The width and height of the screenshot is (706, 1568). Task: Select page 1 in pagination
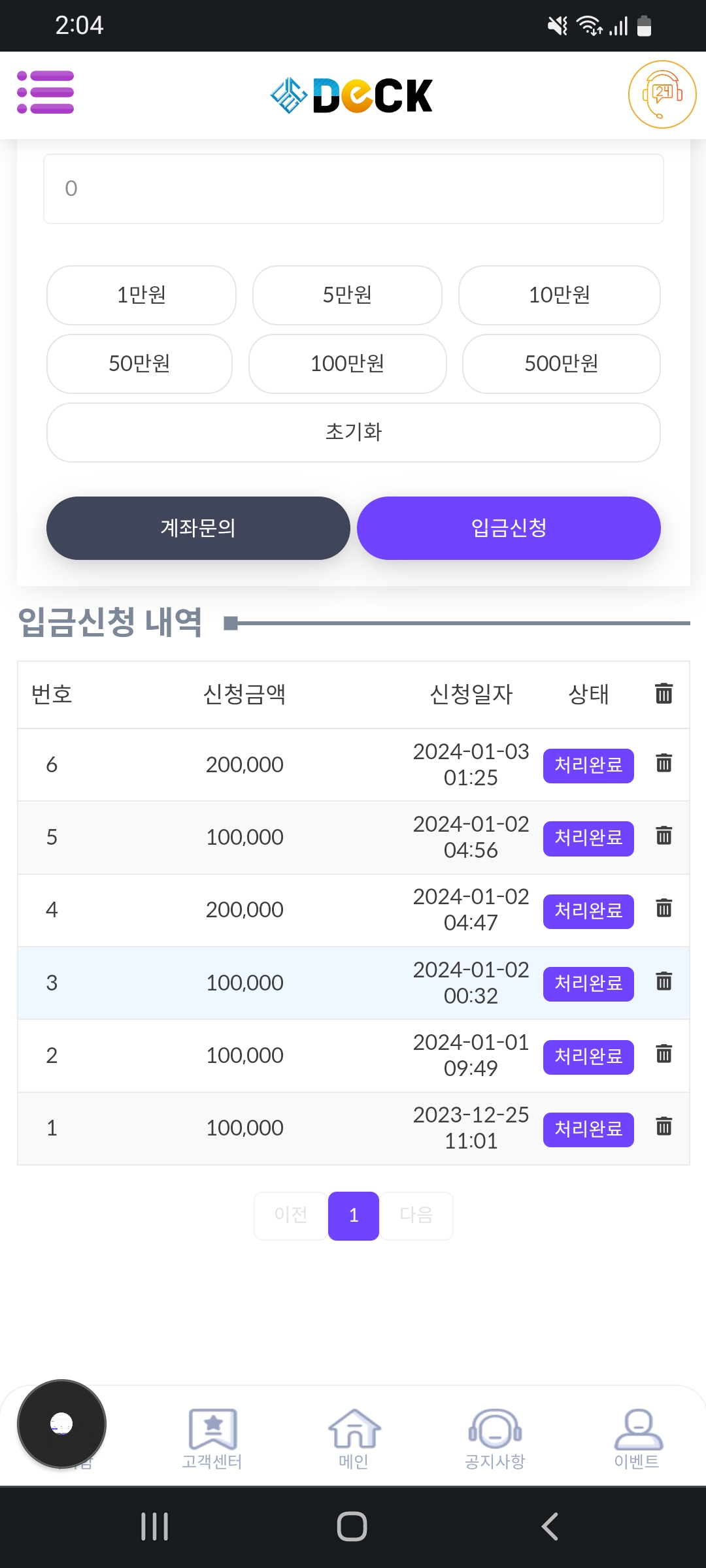click(x=353, y=1215)
